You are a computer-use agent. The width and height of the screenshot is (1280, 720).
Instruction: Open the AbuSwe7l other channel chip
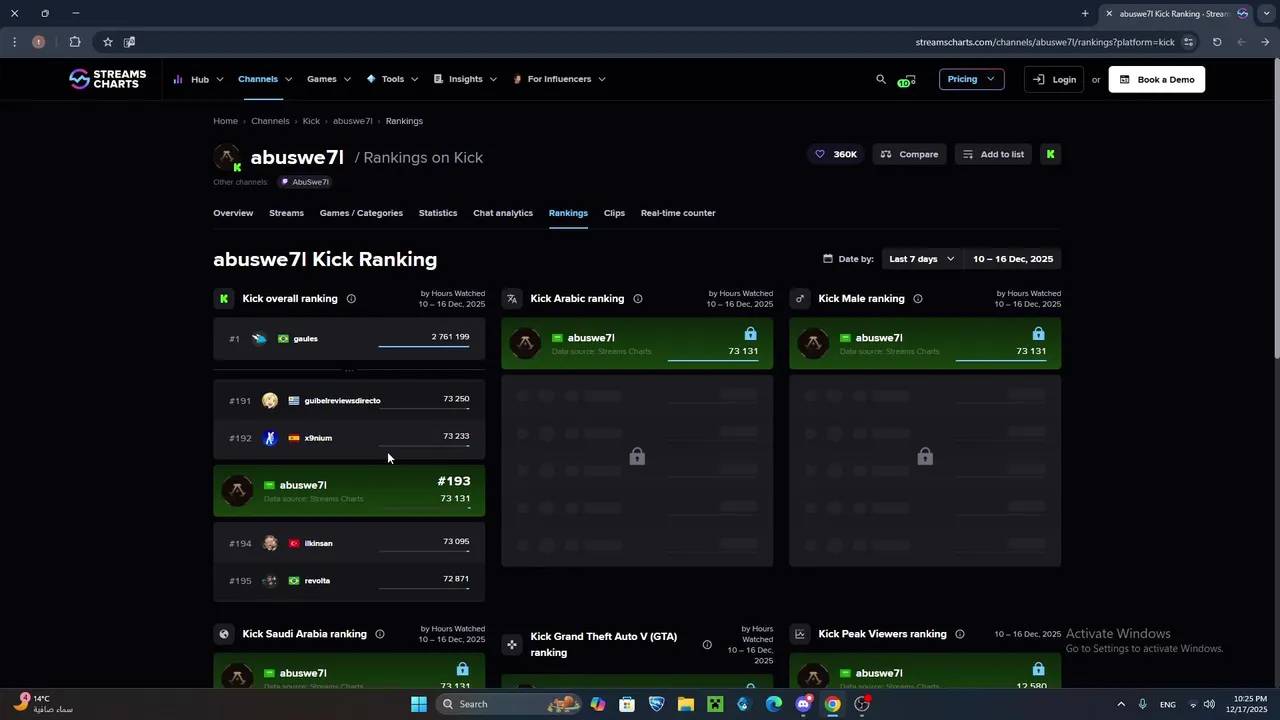pyautogui.click(x=305, y=182)
